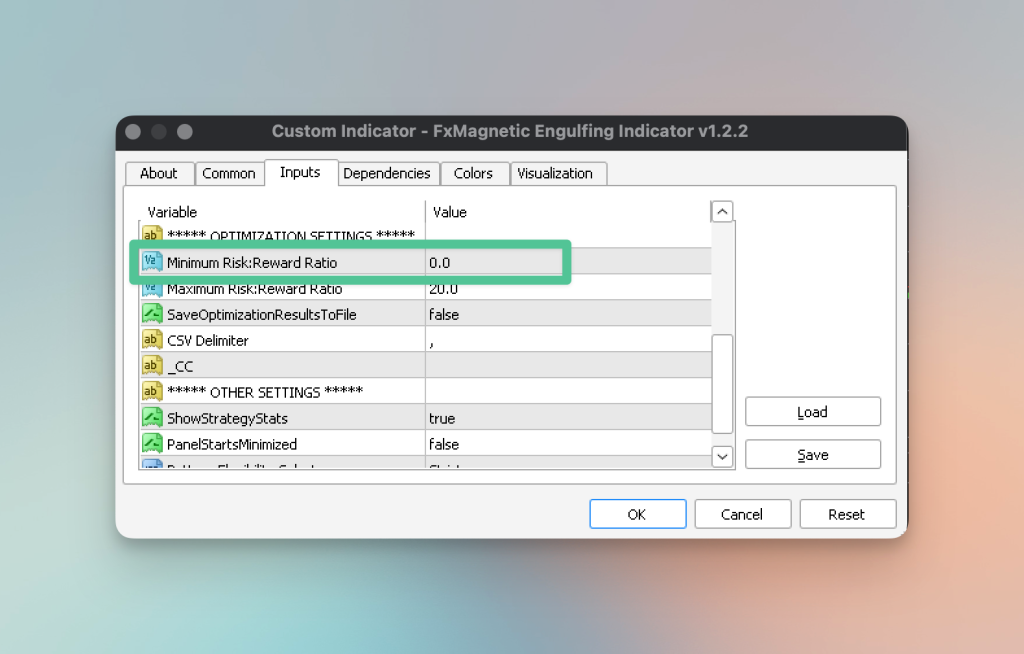The image size is (1024, 654).
Task: Click the vertical scrollbar thumb in the inputs list
Action: pos(722,384)
